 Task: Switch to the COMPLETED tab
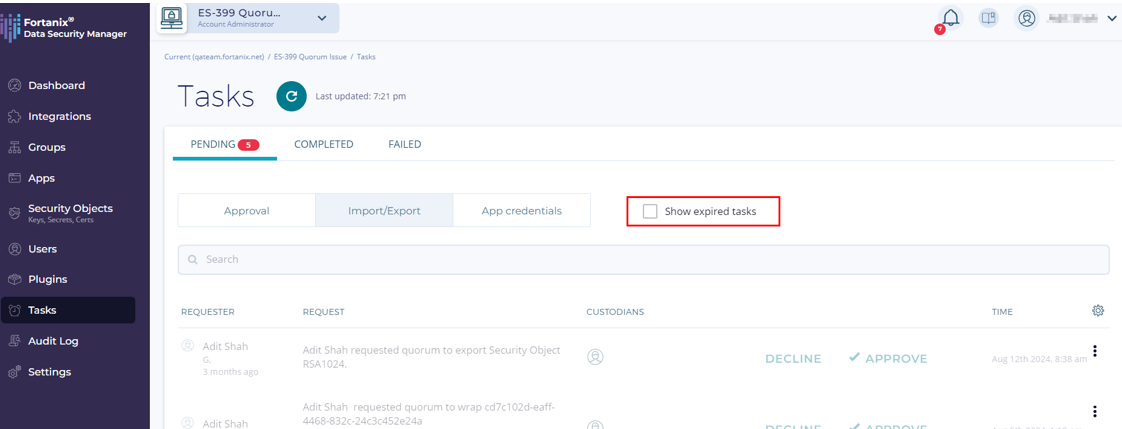tap(323, 144)
